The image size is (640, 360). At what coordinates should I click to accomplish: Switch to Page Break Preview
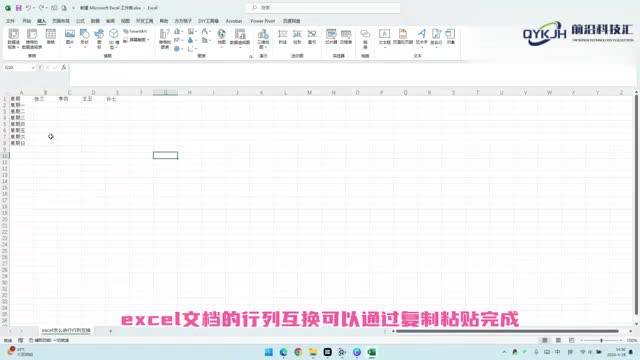coord(571,340)
